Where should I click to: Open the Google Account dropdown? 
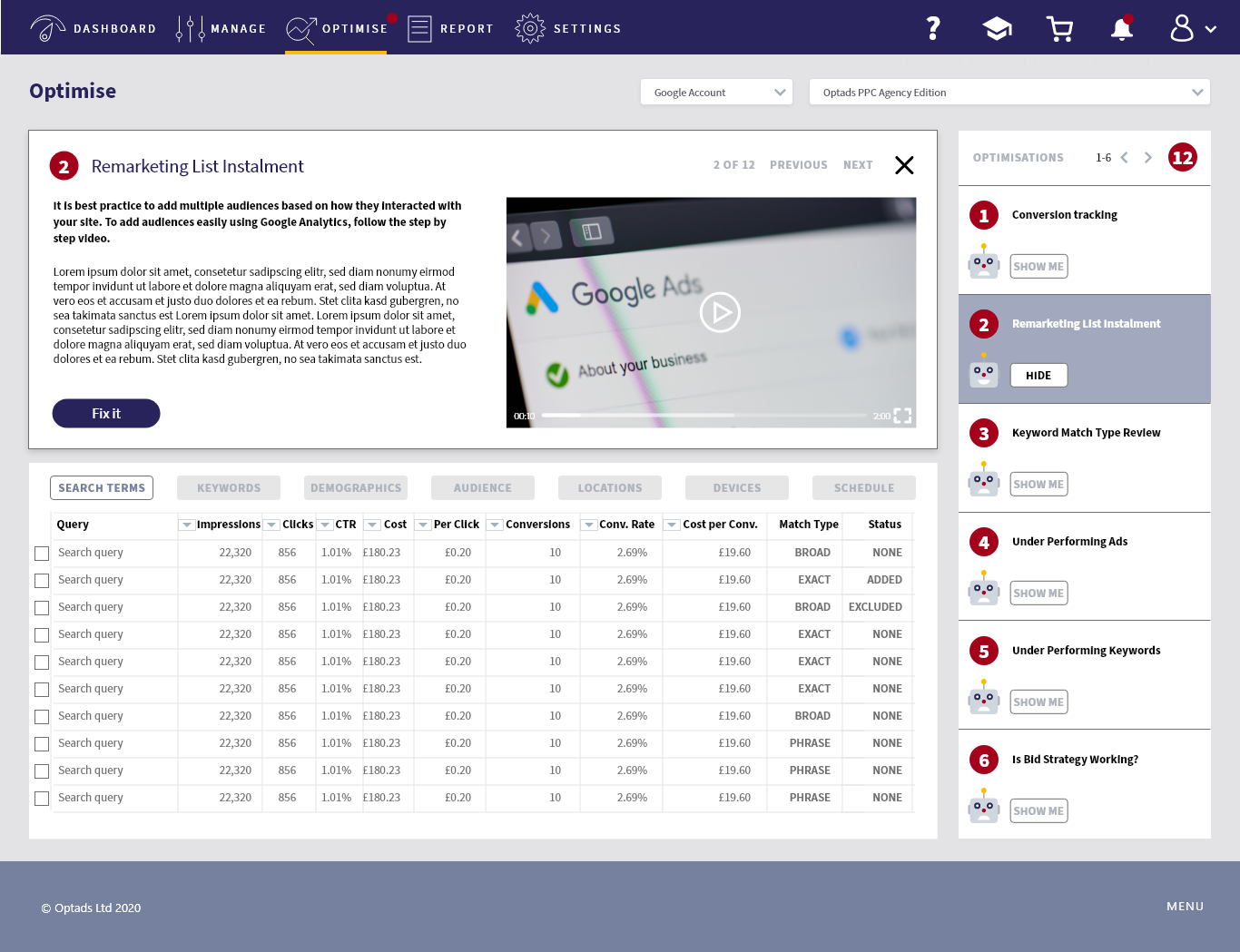[717, 92]
